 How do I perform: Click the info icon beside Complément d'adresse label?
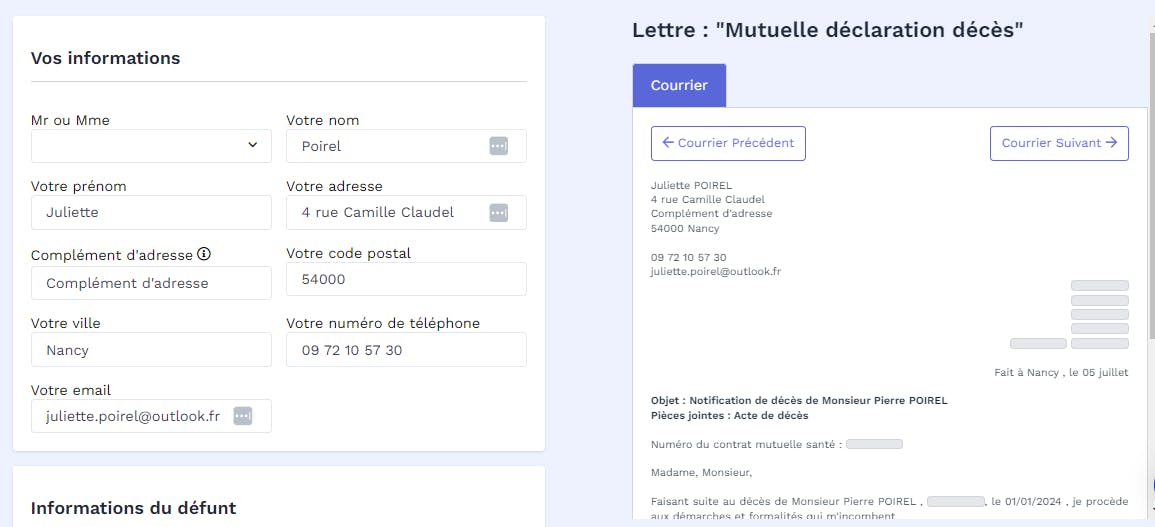[x=203, y=254]
